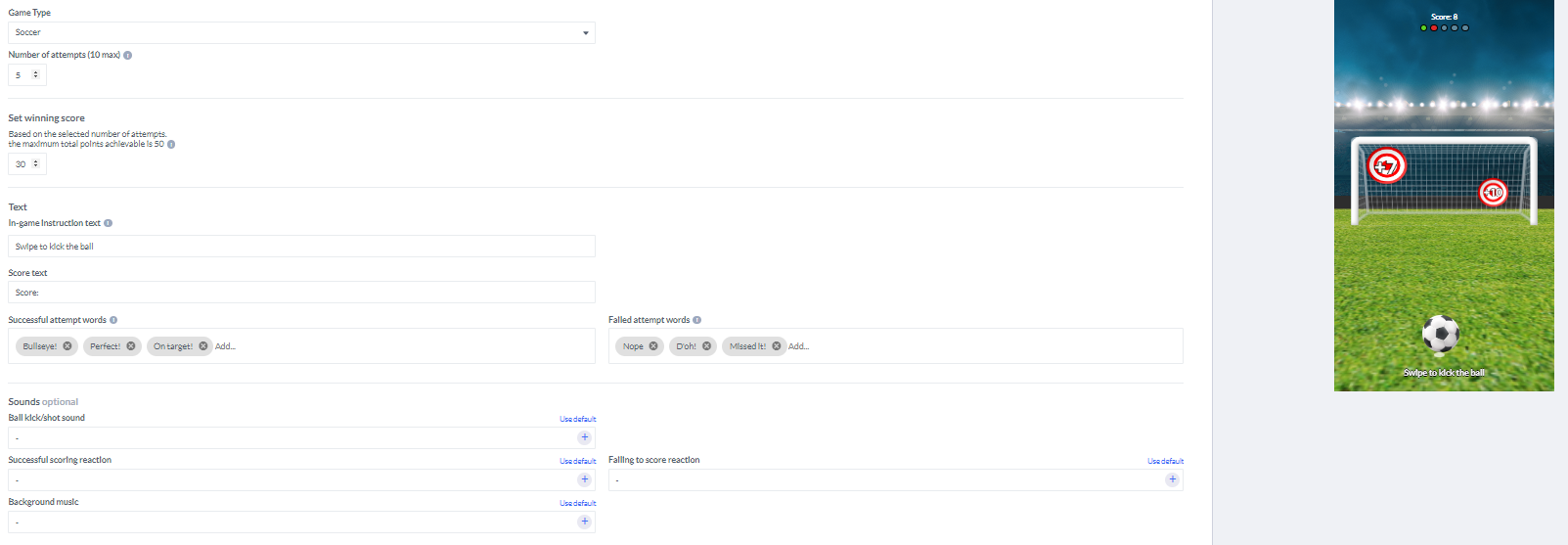Click the number of attempts stepper field
Image resolution: width=1568 pixels, height=545 pixels.
pyautogui.click(x=26, y=75)
